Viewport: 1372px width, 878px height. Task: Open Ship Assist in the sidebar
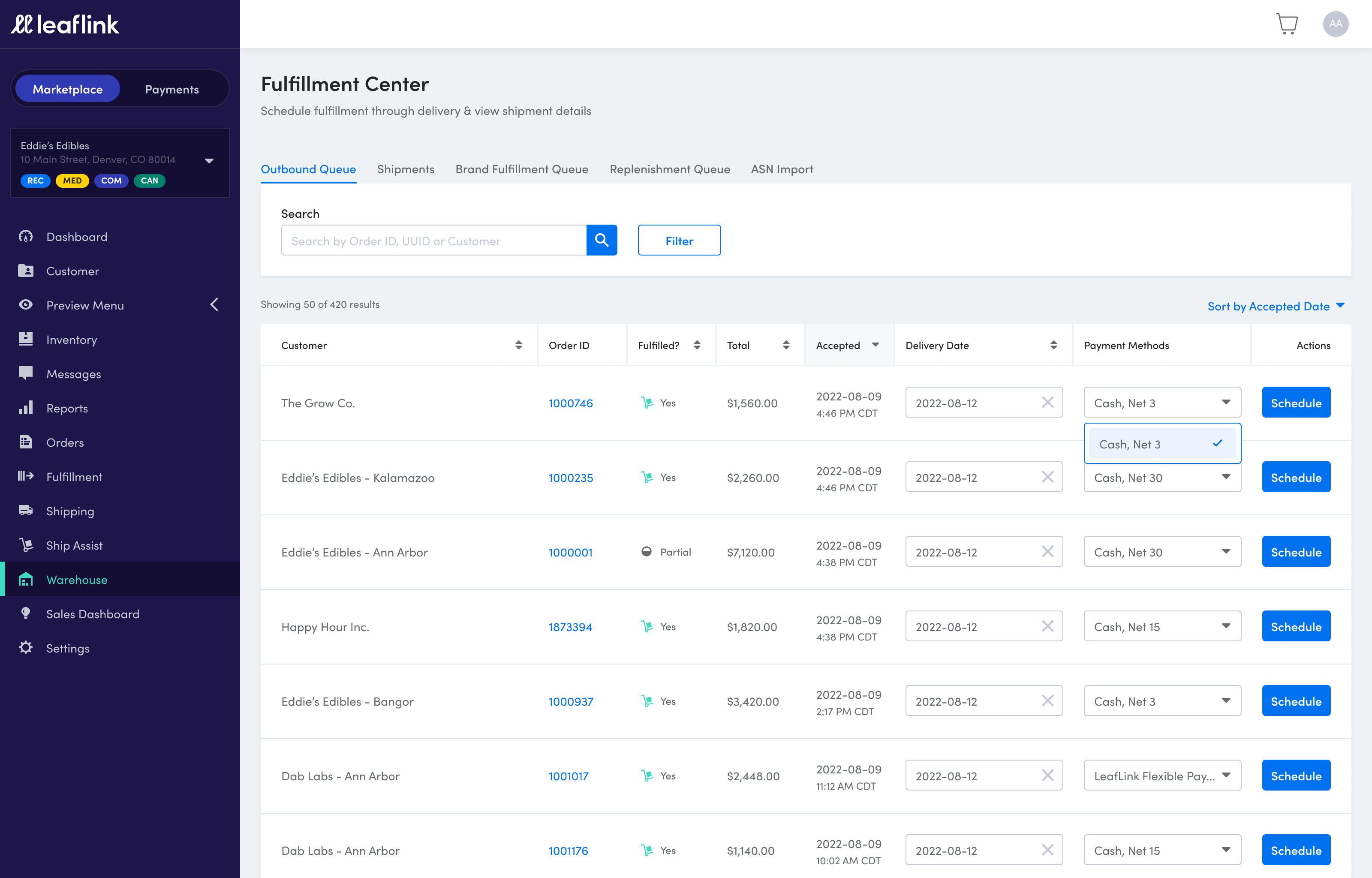(120, 545)
